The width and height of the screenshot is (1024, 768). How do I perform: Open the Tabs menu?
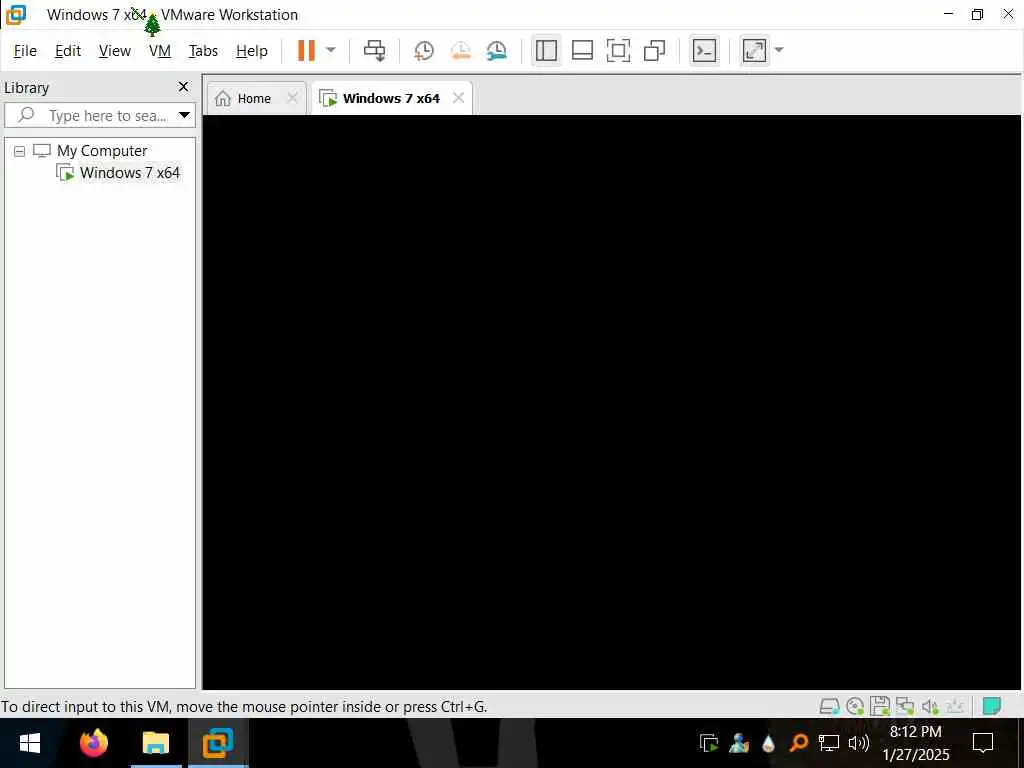coord(203,50)
